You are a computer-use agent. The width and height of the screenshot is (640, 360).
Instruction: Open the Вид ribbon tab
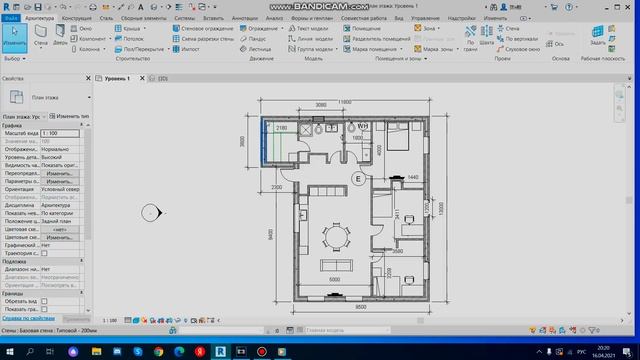[x=399, y=18]
